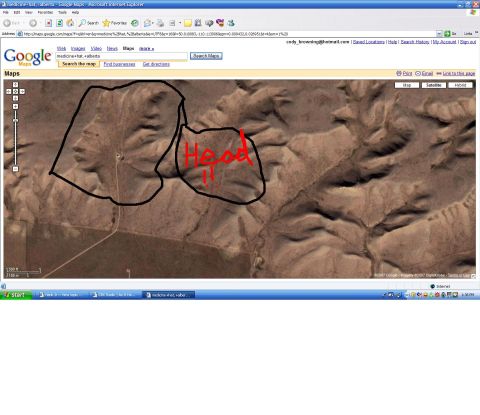
Task: Click the Edit page toolbar icon
Action: click(x=172, y=23)
